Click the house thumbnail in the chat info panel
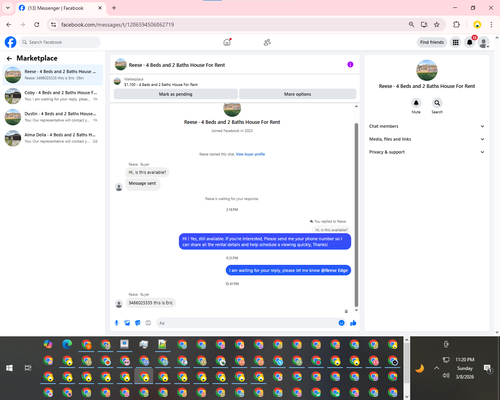This screenshot has width=500, height=400. point(427,70)
